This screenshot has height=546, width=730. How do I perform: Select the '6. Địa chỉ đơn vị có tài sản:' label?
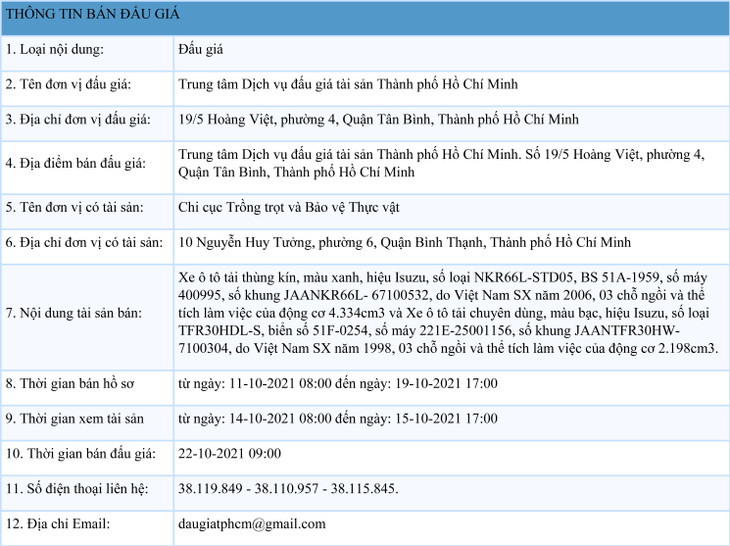84,242
